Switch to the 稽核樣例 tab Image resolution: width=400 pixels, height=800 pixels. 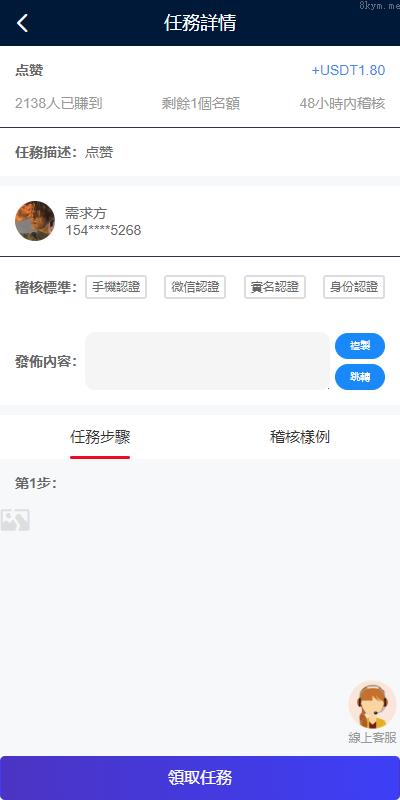pos(300,437)
